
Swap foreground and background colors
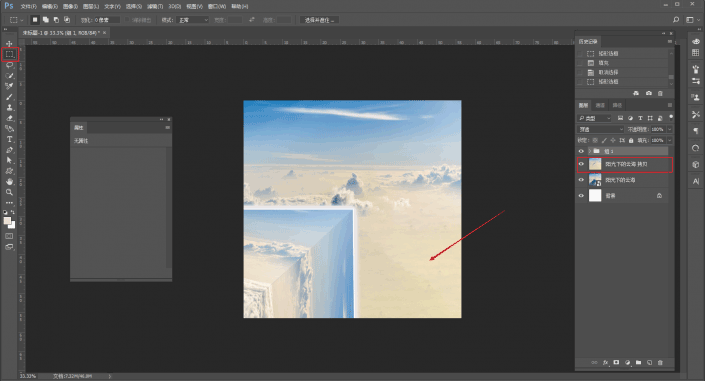pos(13,212)
